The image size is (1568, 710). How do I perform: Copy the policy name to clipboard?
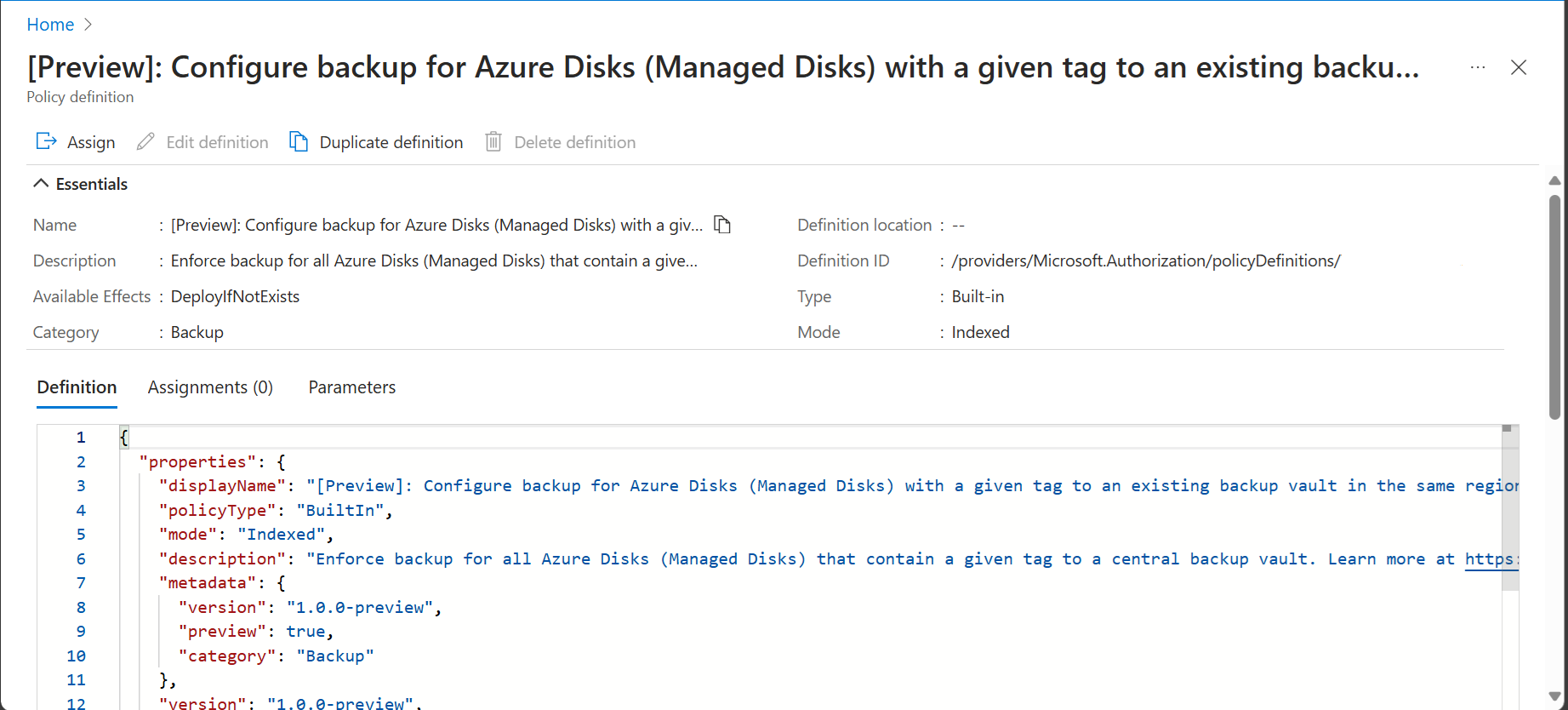[x=722, y=225]
